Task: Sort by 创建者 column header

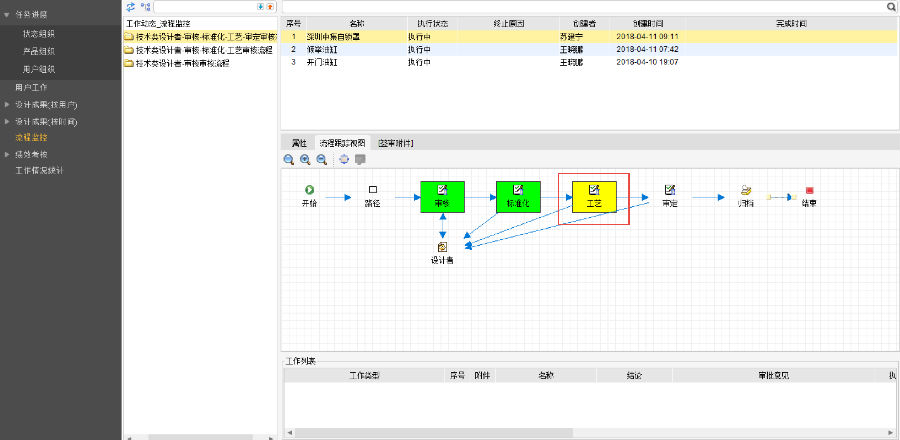Action: pos(584,24)
